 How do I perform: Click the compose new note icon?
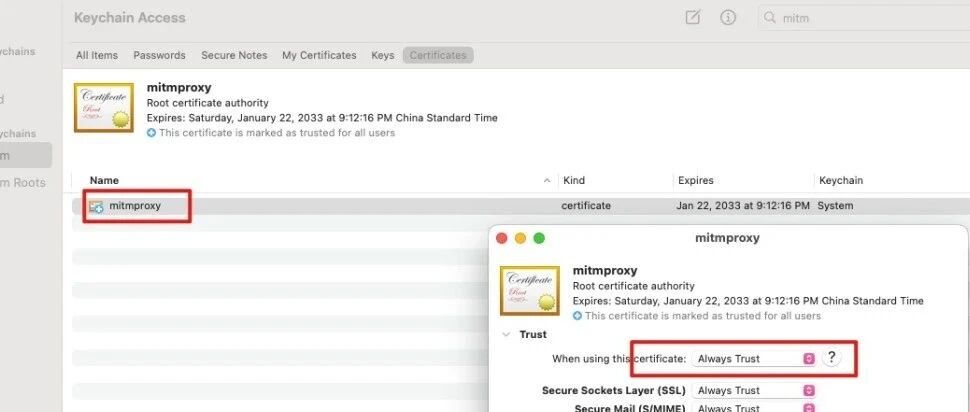coord(693,17)
